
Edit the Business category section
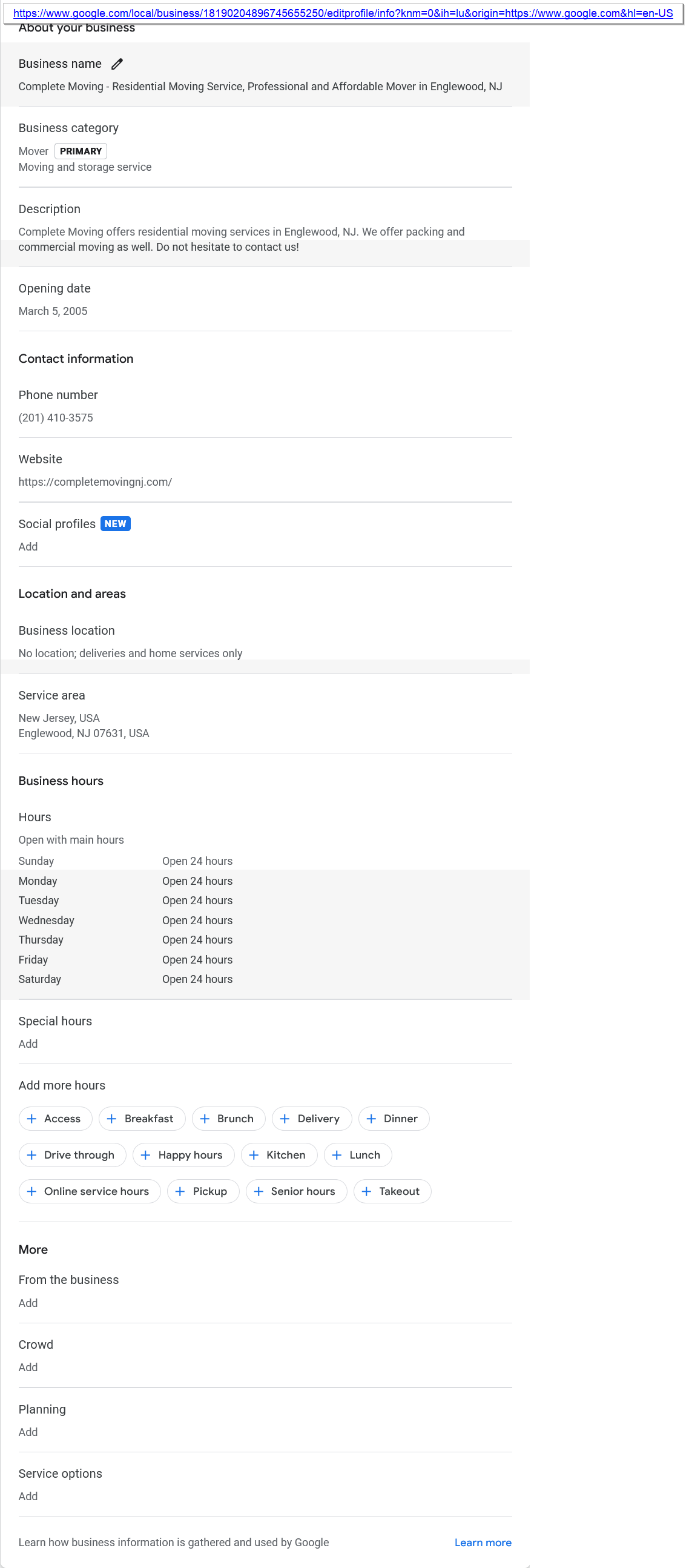(265, 147)
